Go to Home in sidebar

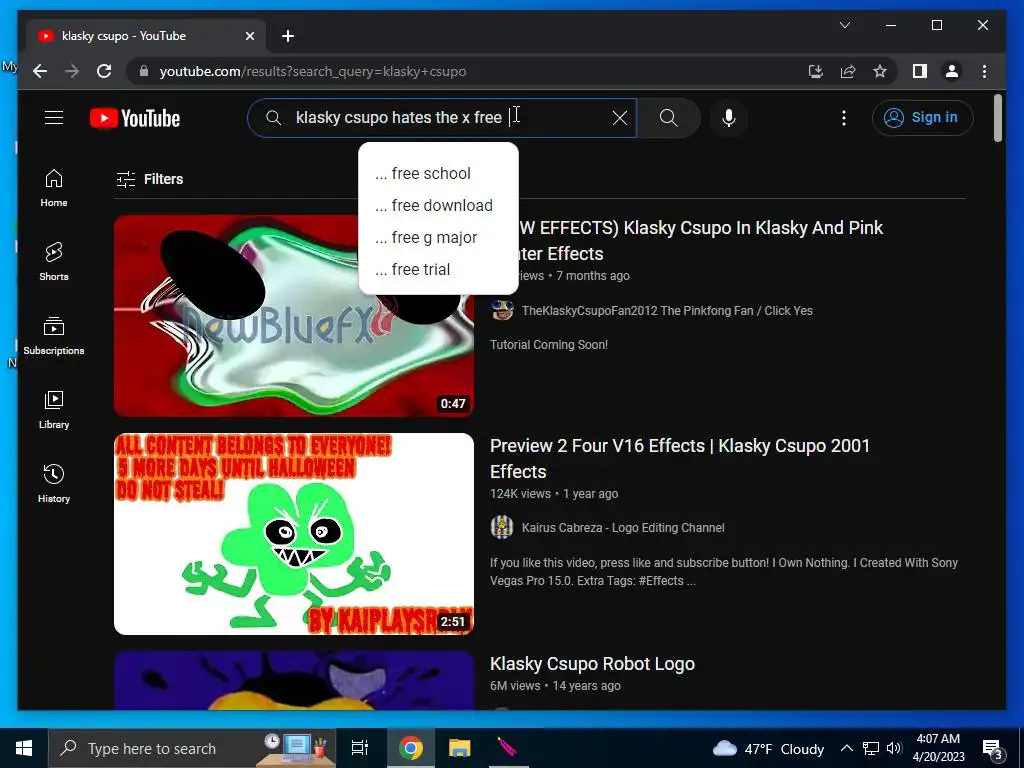54,188
